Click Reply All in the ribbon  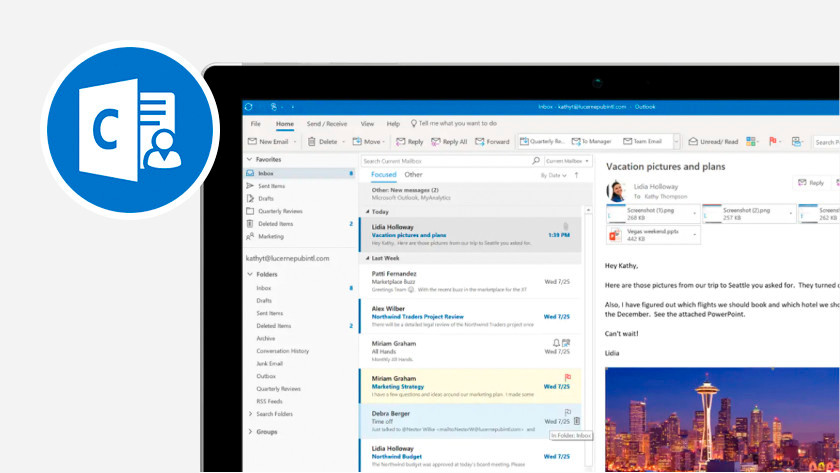point(451,142)
